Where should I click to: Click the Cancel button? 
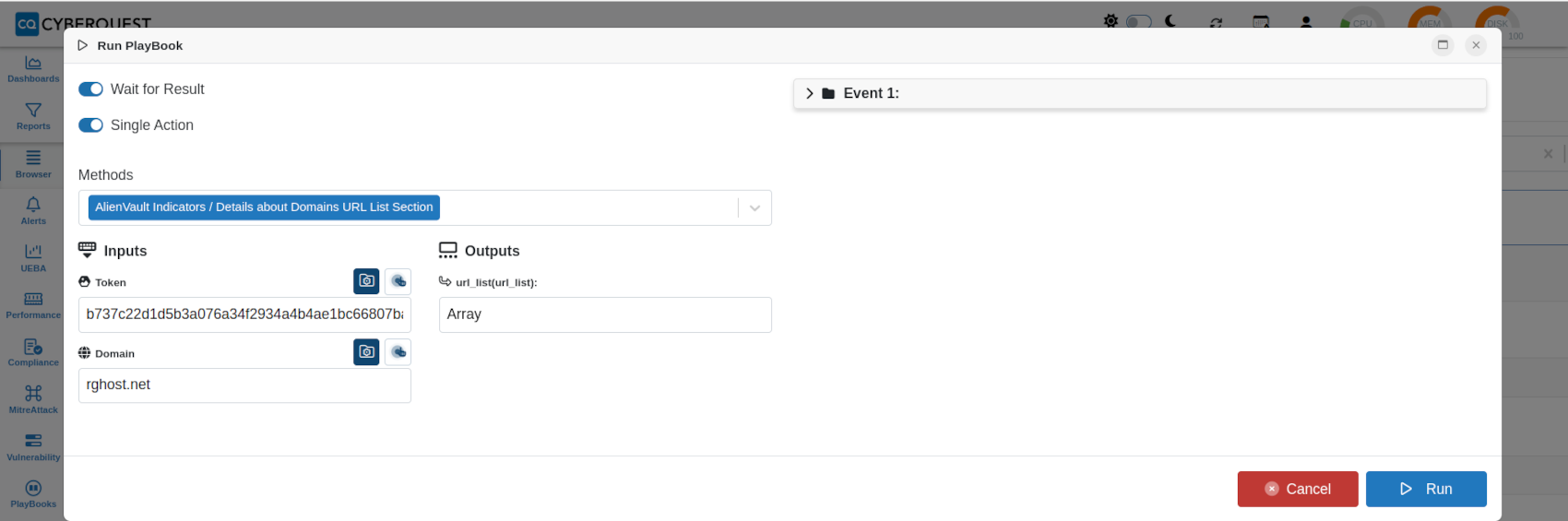(1298, 489)
